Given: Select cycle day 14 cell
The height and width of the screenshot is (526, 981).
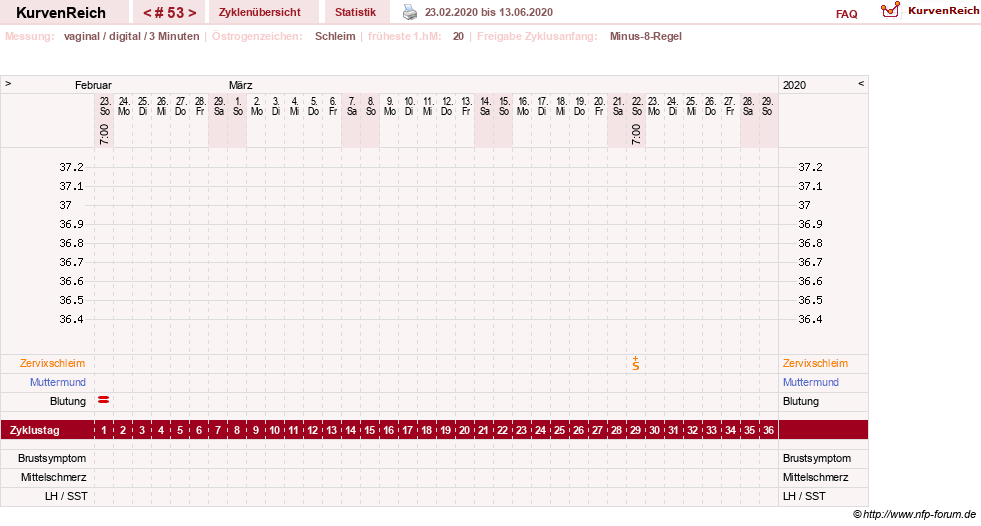Looking at the screenshot, I should pos(351,430).
